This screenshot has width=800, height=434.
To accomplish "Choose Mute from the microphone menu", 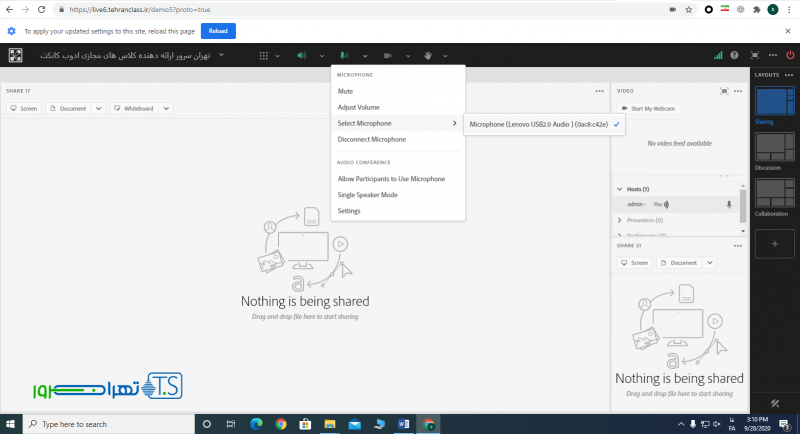I will click(345, 91).
